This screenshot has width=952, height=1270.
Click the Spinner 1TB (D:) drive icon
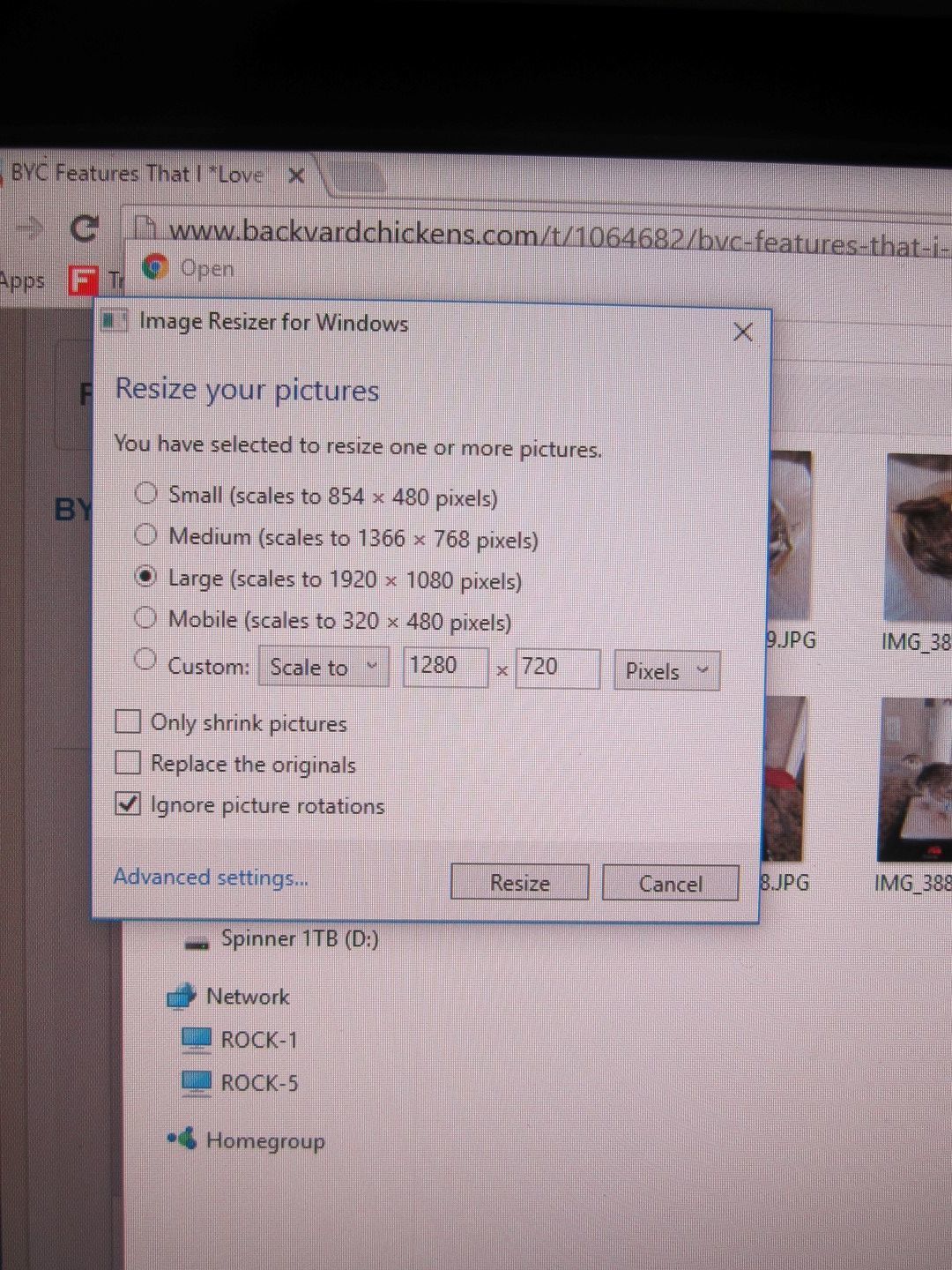point(196,942)
